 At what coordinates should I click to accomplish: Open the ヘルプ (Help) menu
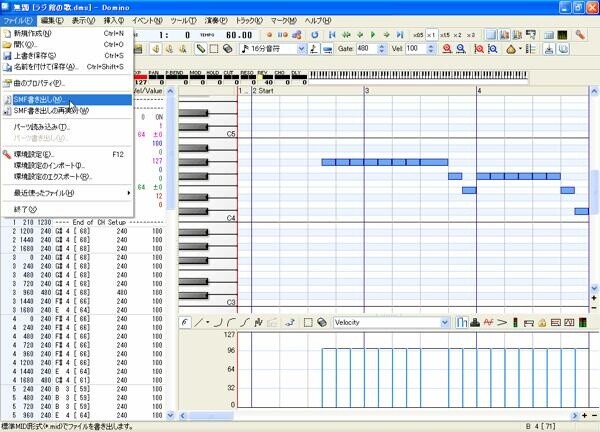click(x=318, y=20)
